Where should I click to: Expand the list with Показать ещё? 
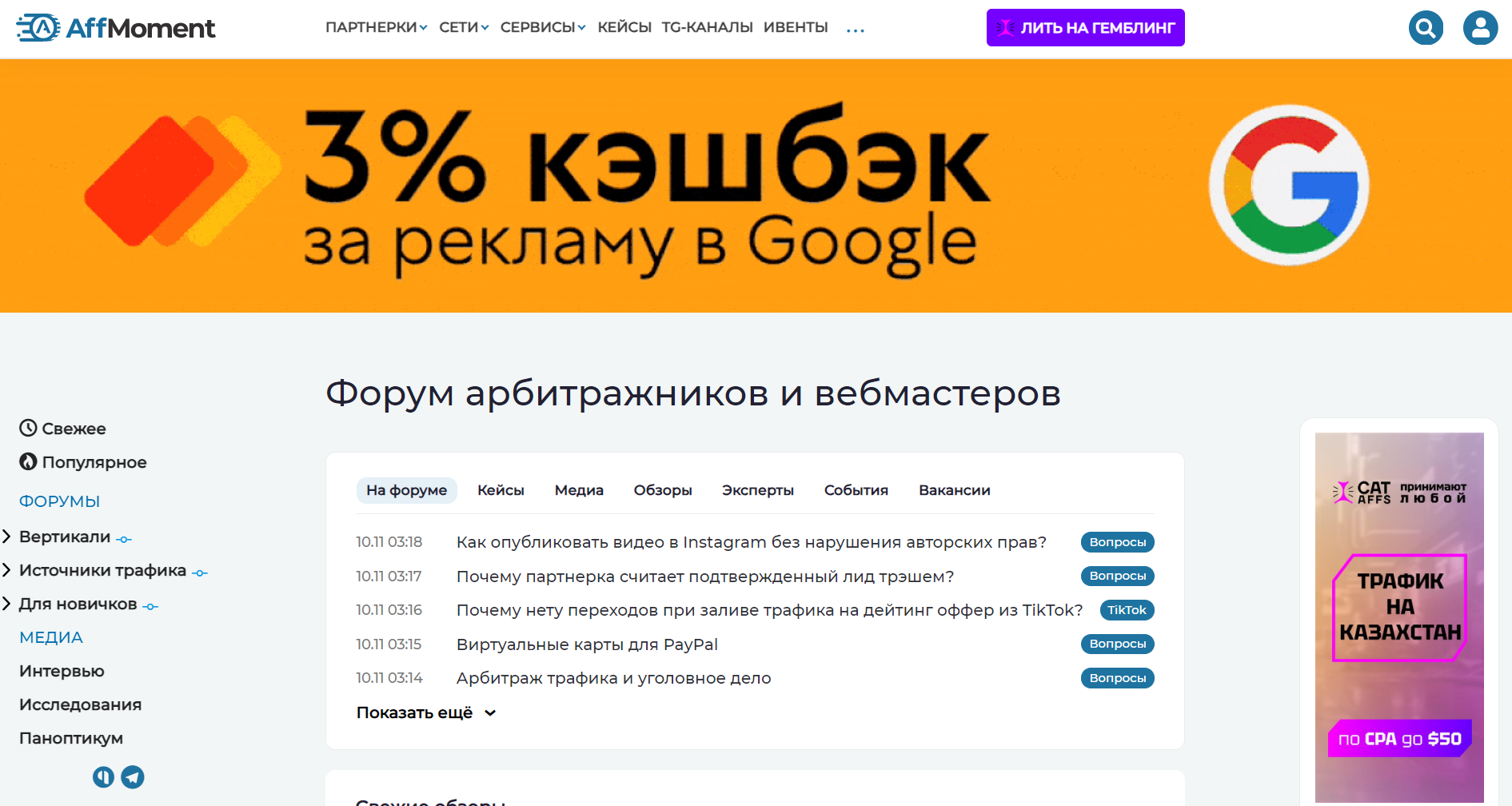pos(426,712)
